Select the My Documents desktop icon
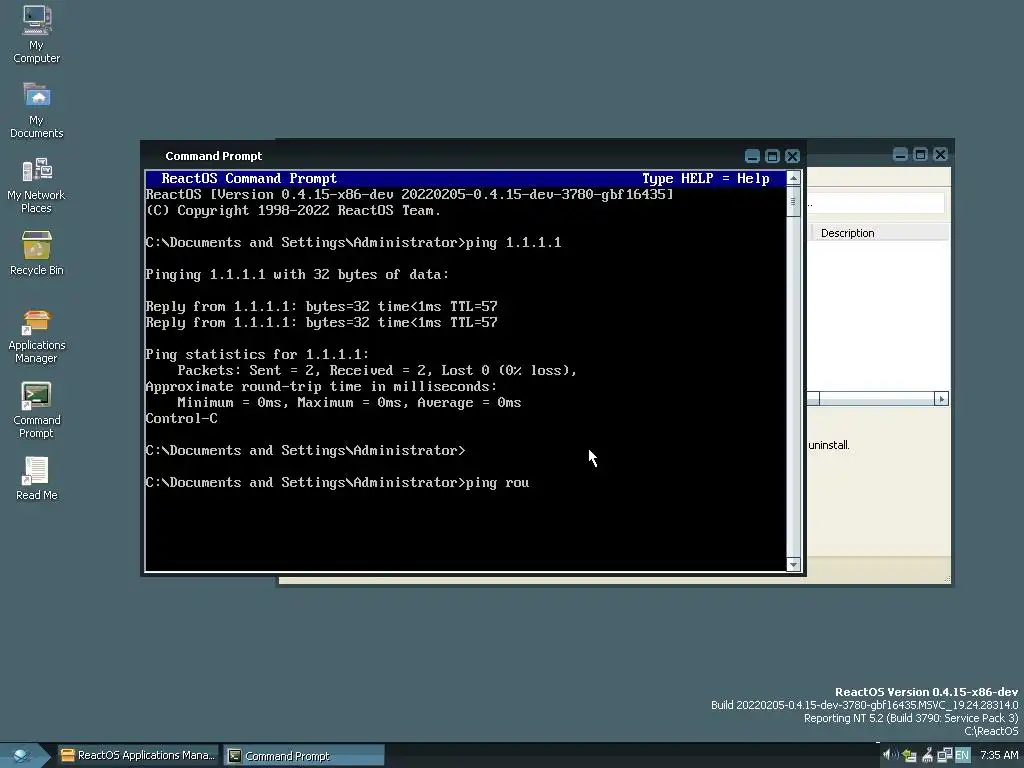 (x=37, y=110)
